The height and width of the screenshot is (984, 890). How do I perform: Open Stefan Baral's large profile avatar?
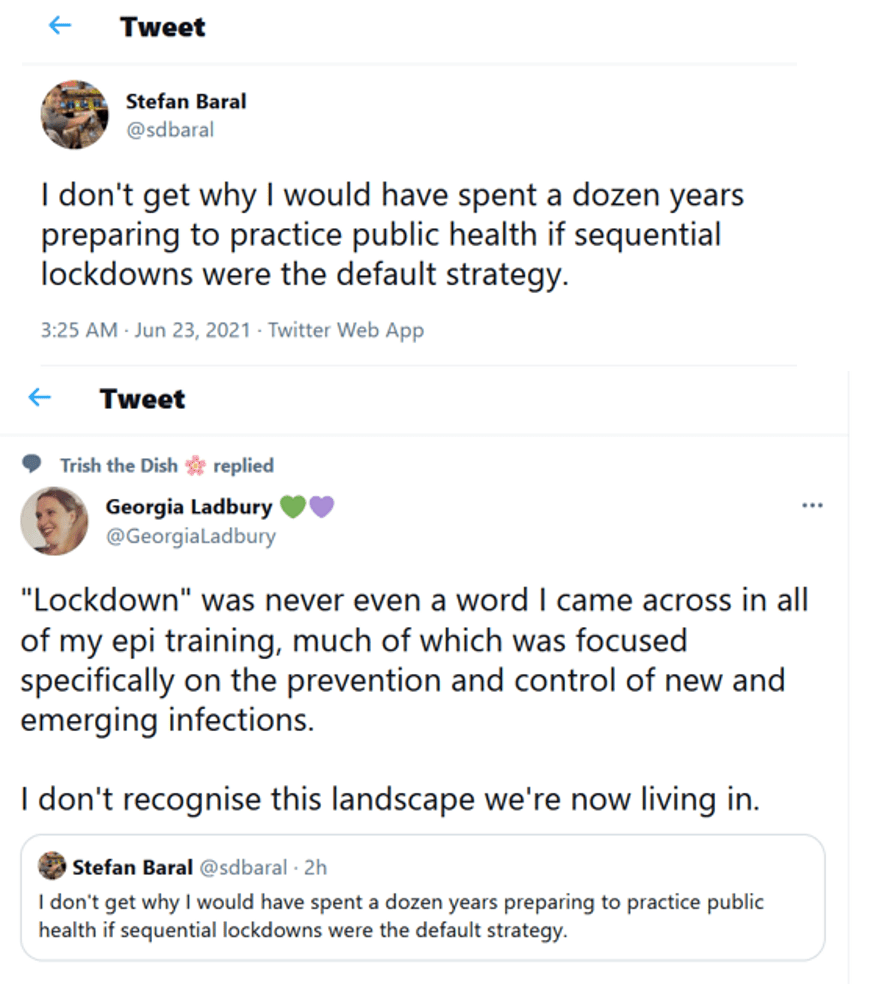tap(74, 115)
